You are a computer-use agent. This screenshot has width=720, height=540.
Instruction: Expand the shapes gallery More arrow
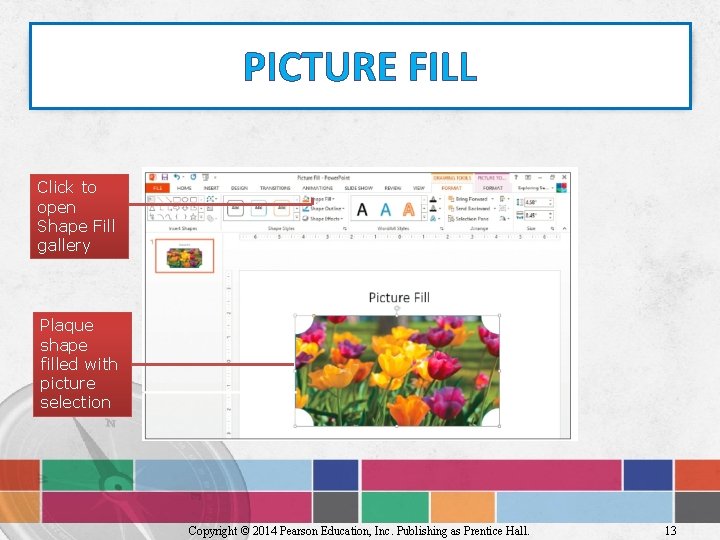202,217
